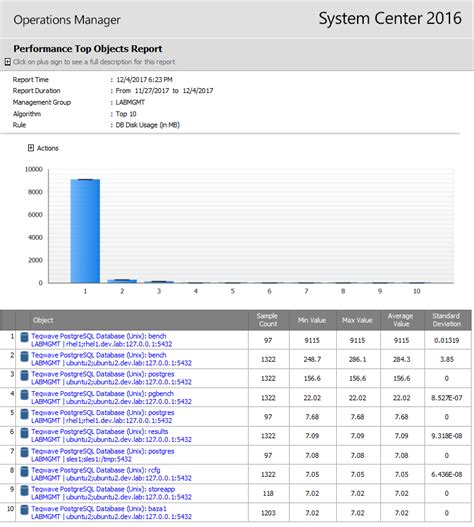Screen dimensions: 474x527
Task: Expand the Actions section
Action: pyautogui.click(x=31, y=148)
